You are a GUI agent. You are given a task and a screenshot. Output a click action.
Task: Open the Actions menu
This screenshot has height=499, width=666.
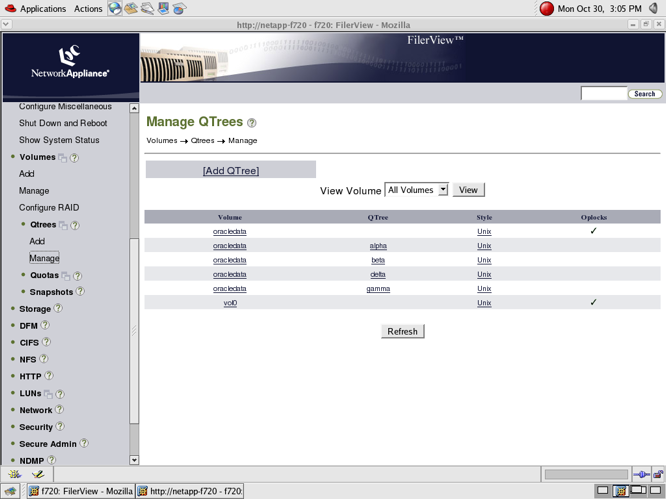point(88,8)
